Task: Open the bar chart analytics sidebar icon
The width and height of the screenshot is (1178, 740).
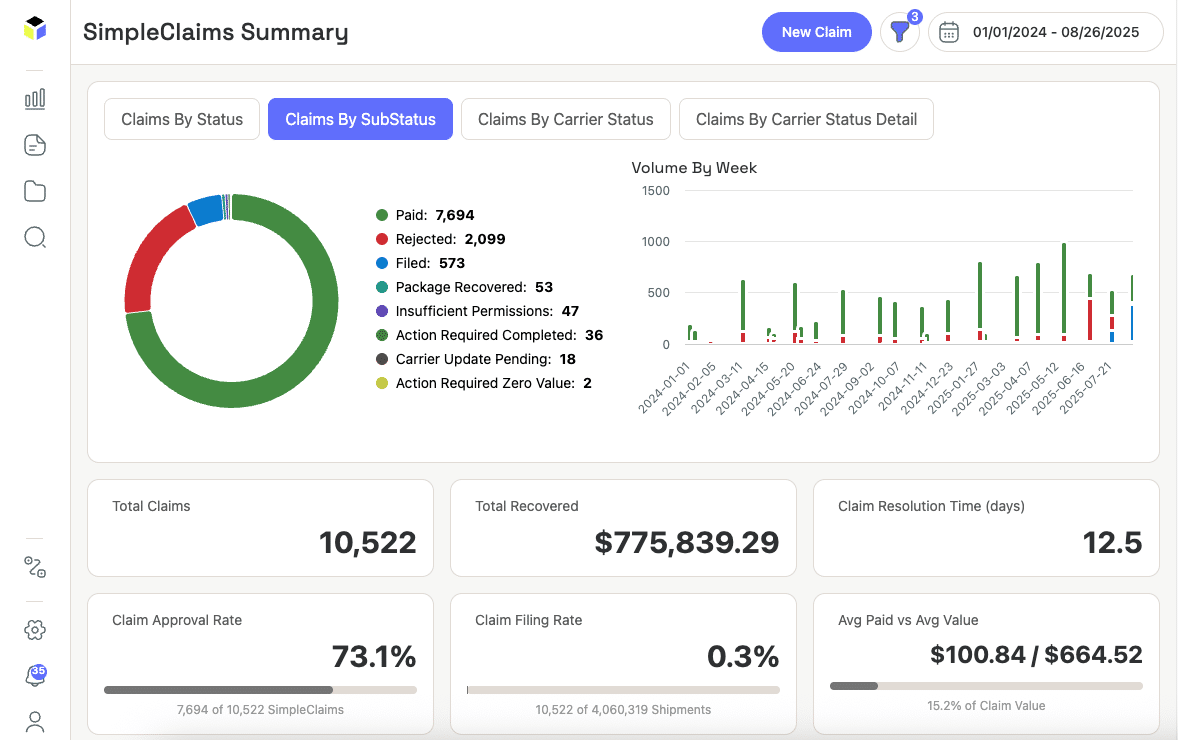Action: [35, 99]
